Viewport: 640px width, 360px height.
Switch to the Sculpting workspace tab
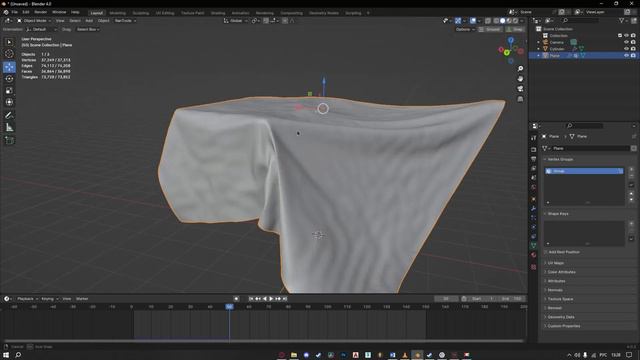coord(141,13)
